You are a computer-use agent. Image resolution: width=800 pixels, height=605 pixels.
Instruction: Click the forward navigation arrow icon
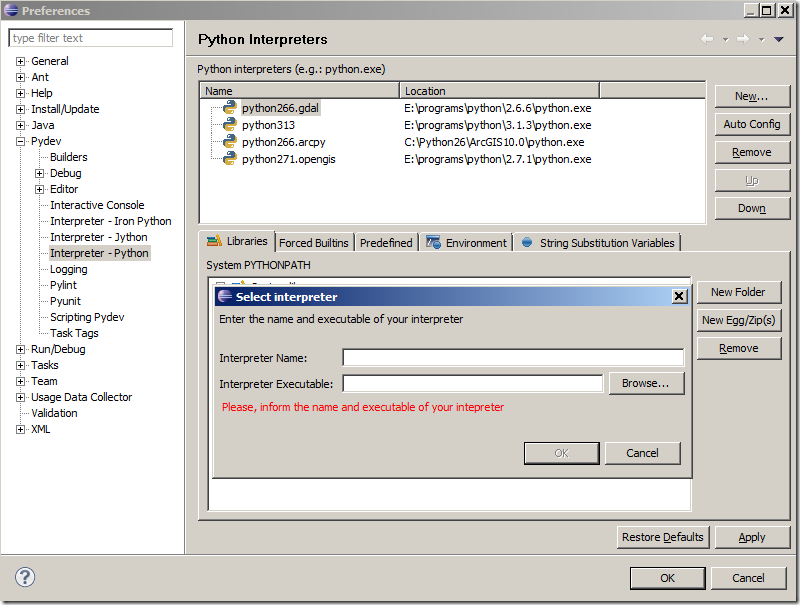743,39
